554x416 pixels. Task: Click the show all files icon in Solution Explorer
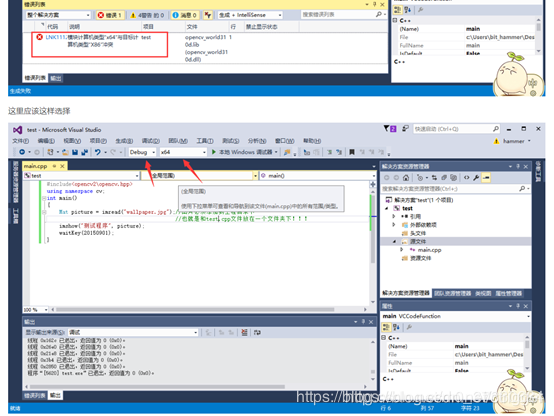(454, 178)
